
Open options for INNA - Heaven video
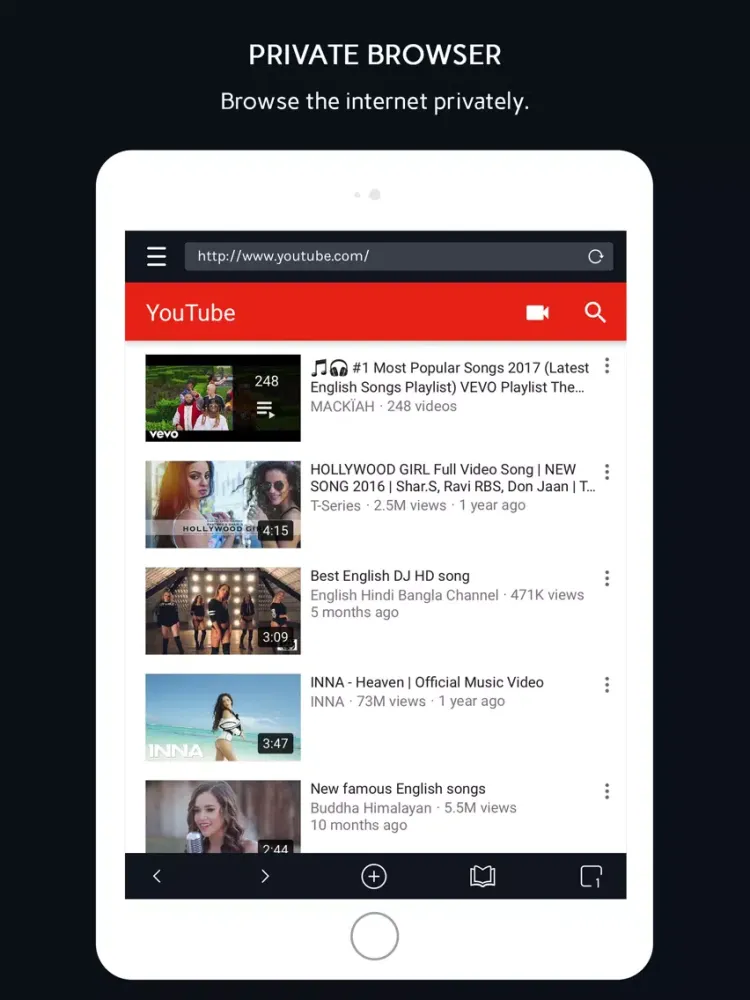[x=607, y=685]
